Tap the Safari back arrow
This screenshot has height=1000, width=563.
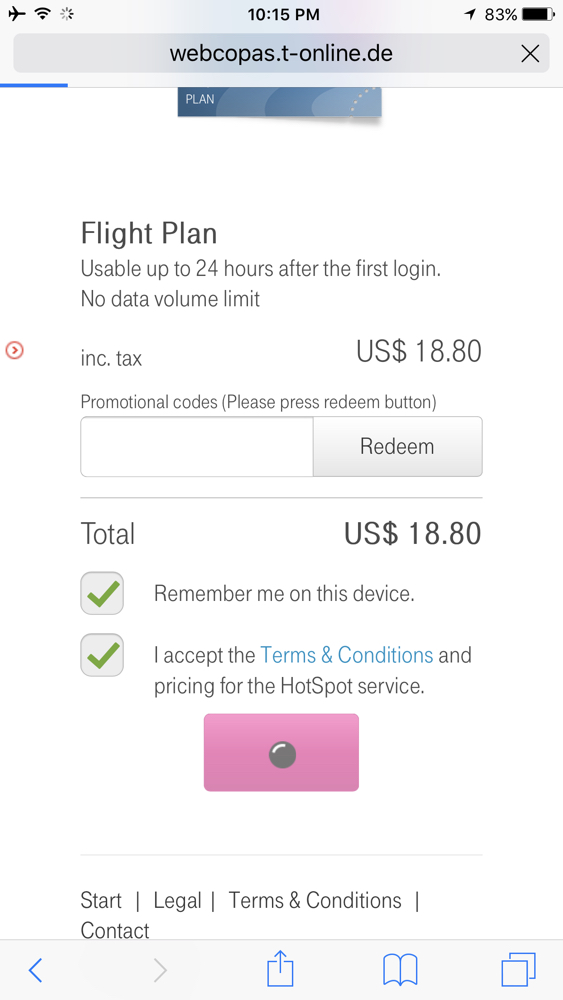tap(36, 970)
